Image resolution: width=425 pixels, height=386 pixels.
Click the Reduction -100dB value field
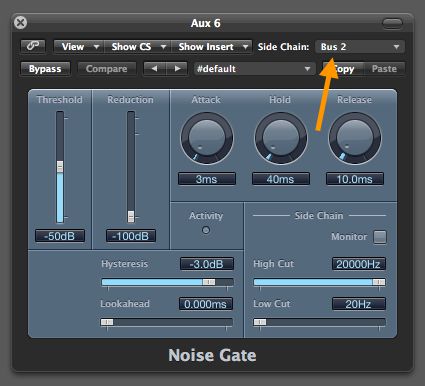[x=131, y=236]
